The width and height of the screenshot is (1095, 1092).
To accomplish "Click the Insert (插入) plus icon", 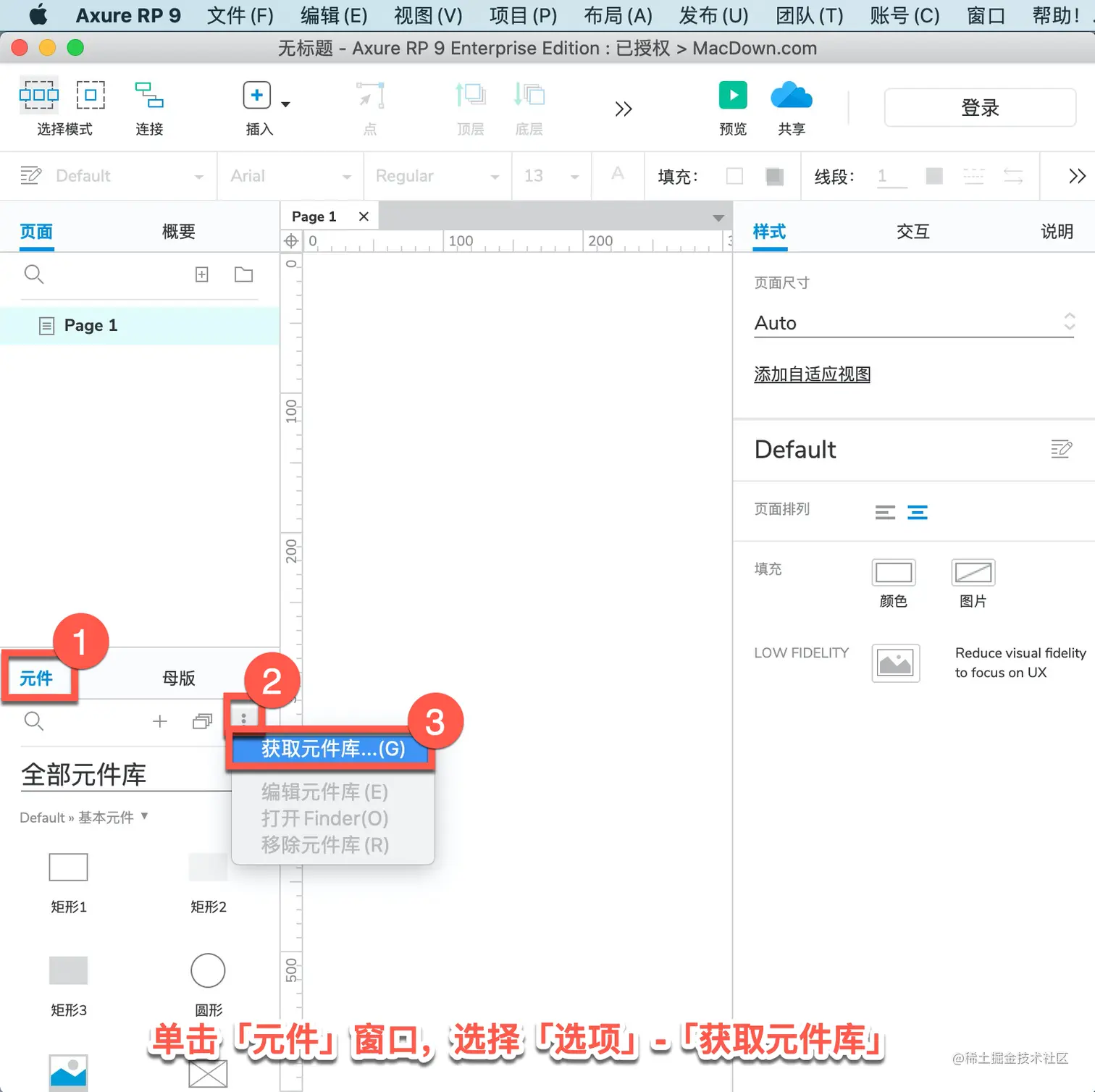I will coord(256,95).
